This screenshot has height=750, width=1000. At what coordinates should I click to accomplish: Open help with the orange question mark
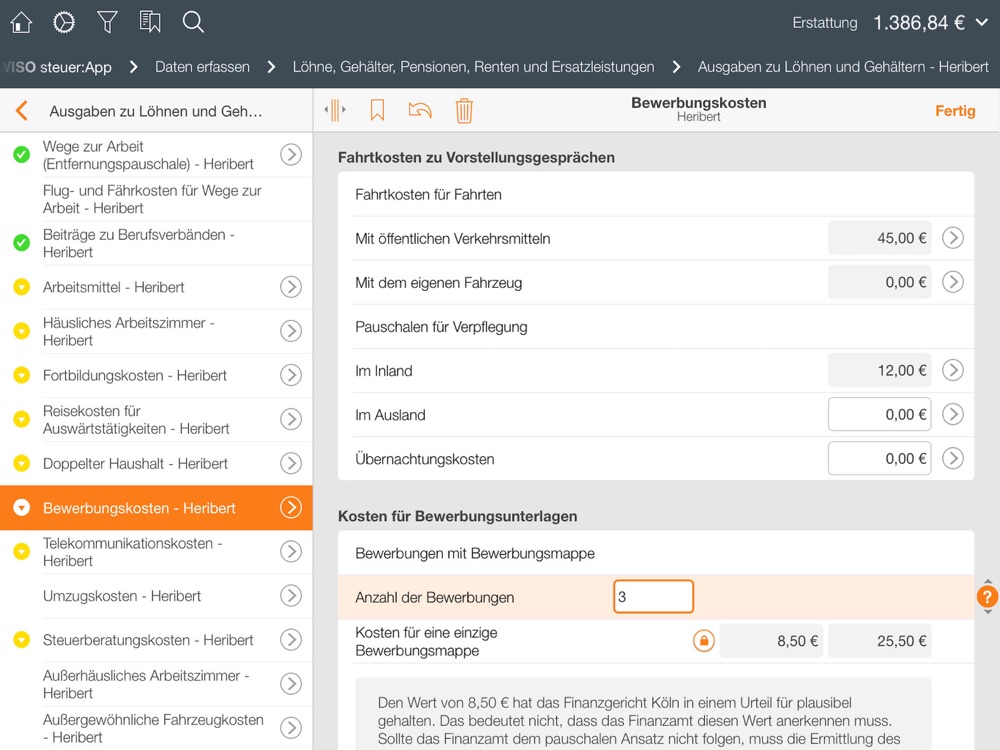pyautogui.click(x=987, y=597)
